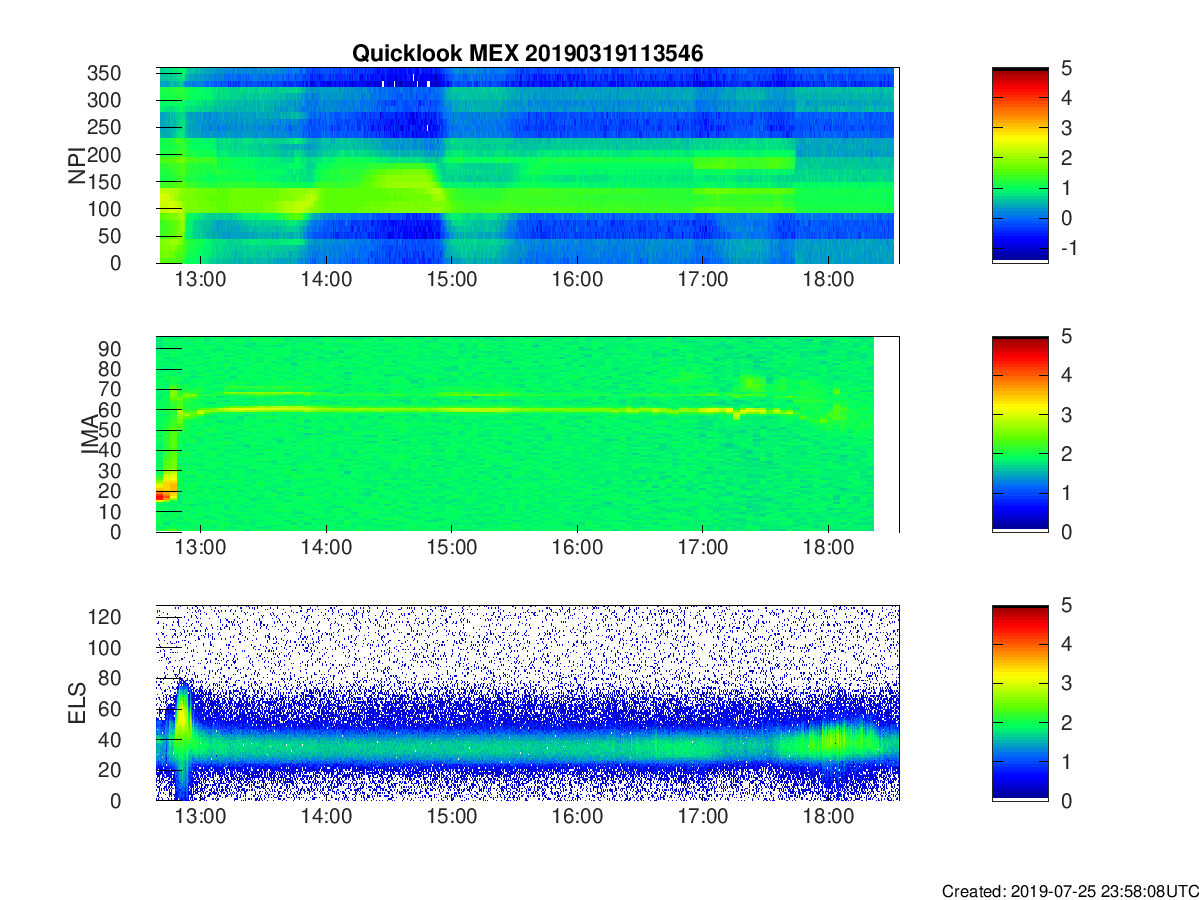Select the NPI y-axis label

(x=76, y=165)
